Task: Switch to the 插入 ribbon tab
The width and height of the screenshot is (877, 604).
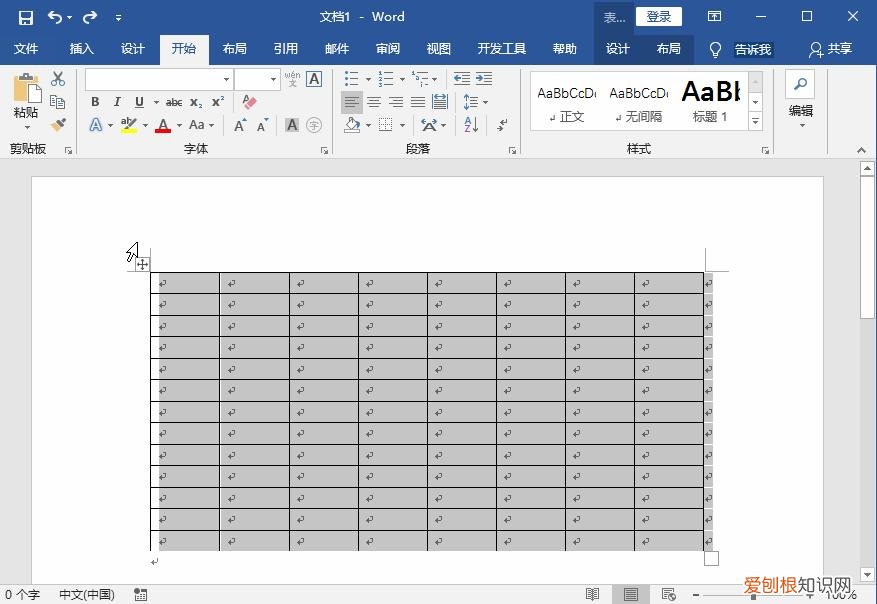Action: (81, 48)
